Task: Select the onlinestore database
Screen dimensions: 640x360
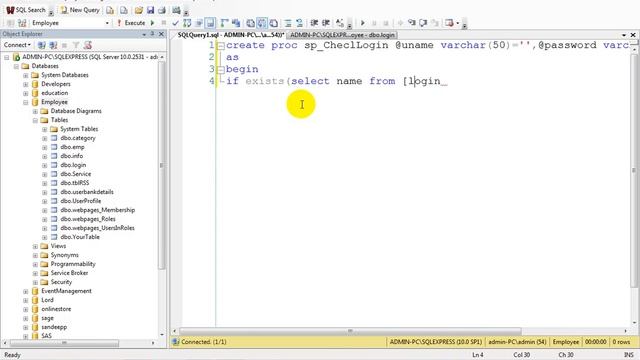Action: pos(56,309)
